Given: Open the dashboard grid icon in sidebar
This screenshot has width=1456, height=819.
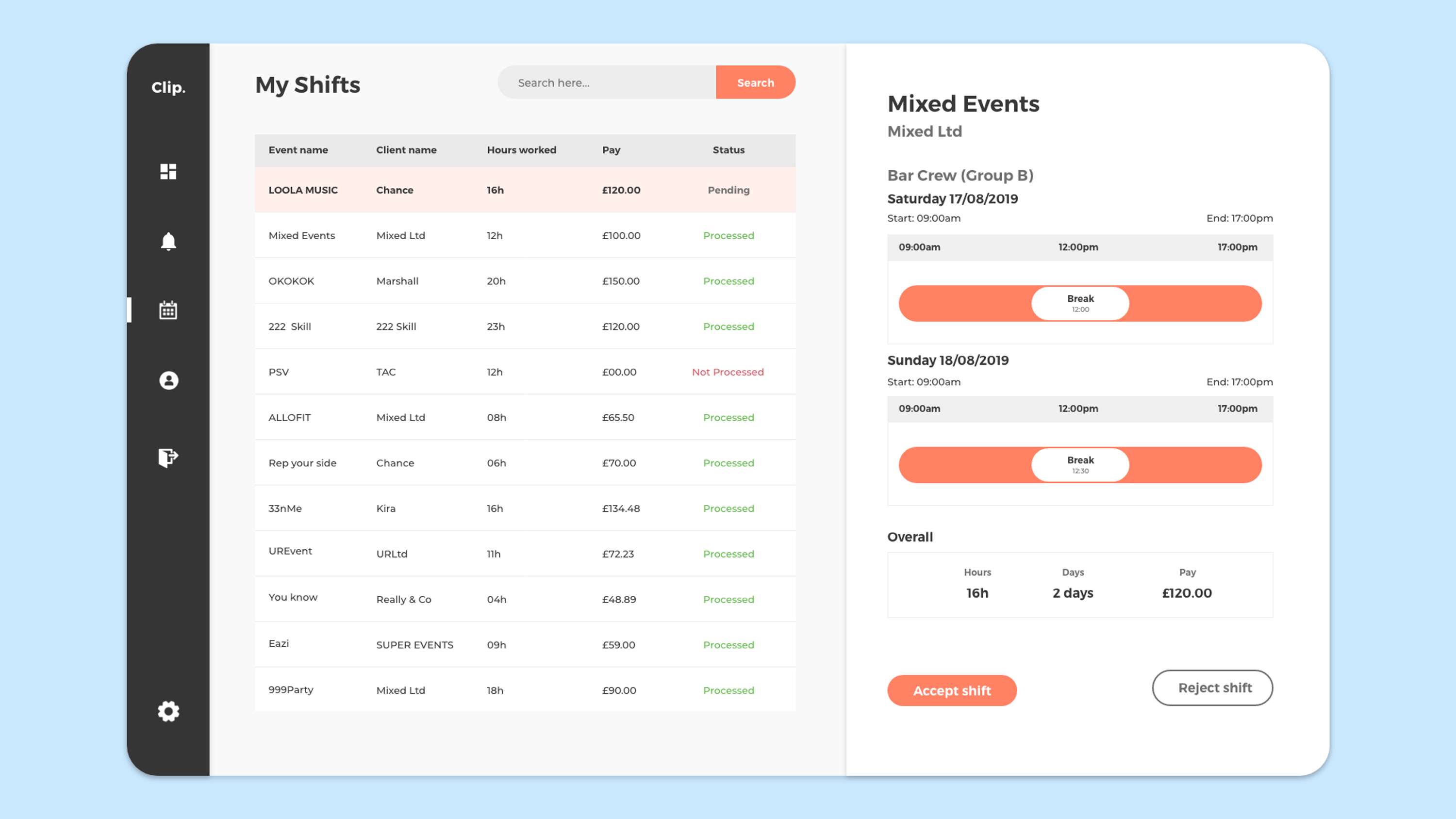Looking at the screenshot, I should (x=168, y=171).
